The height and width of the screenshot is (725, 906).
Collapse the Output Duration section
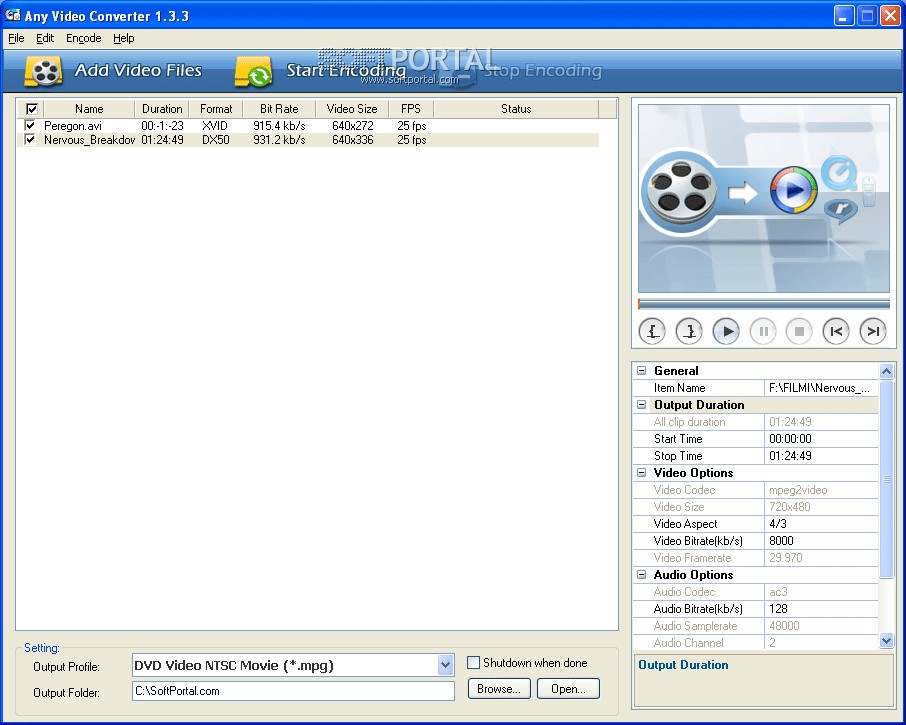click(641, 405)
